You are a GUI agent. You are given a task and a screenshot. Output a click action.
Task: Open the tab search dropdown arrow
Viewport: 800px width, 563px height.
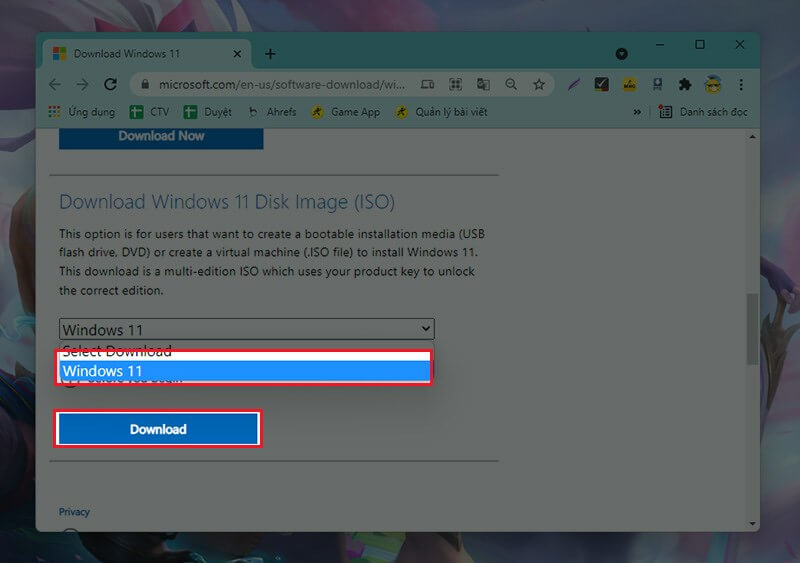tap(621, 53)
